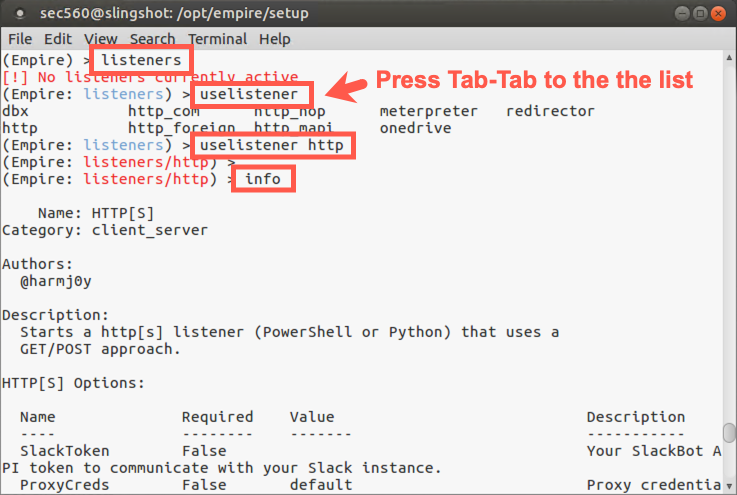Click scrollbar down arrow
Viewport: 737px width, 495px height.
(x=729, y=486)
